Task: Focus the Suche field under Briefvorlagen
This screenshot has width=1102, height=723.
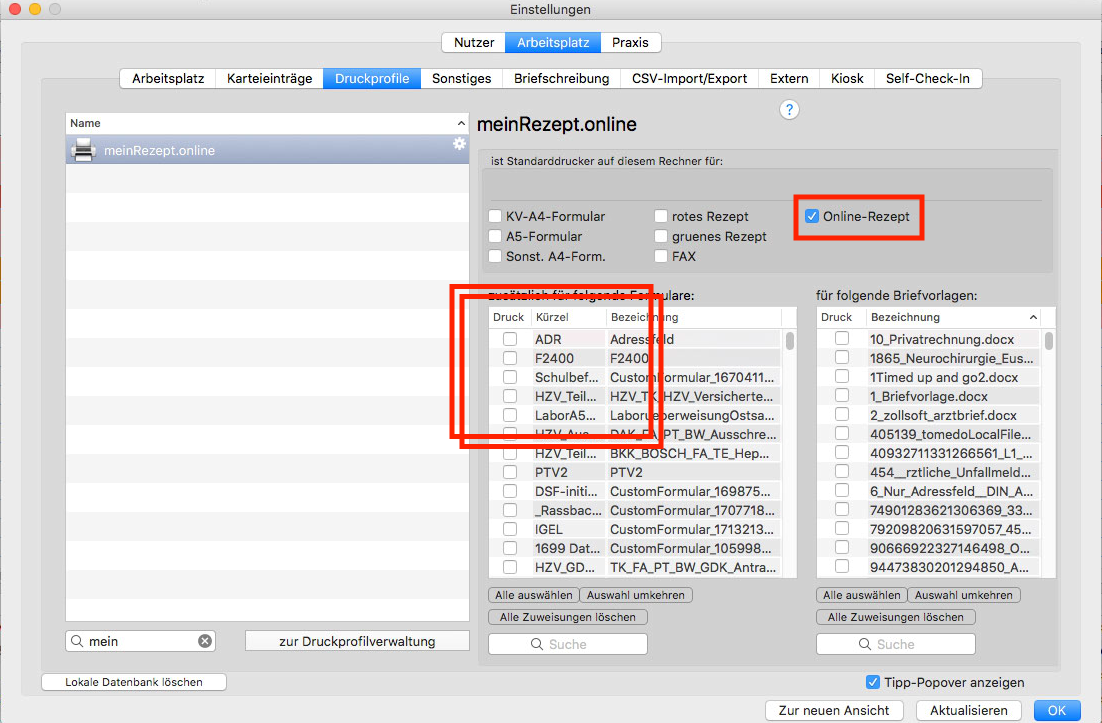Action: click(x=895, y=644)
